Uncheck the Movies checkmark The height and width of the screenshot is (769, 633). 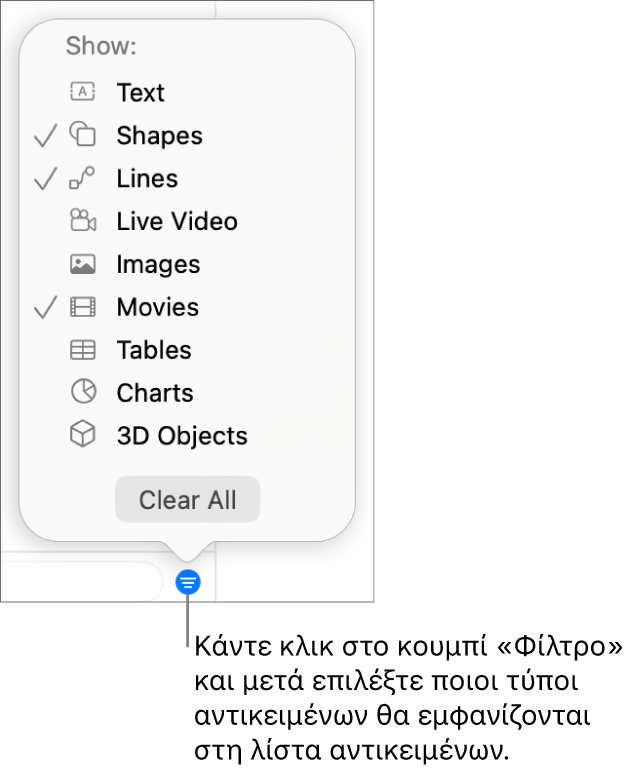point(45,308)
